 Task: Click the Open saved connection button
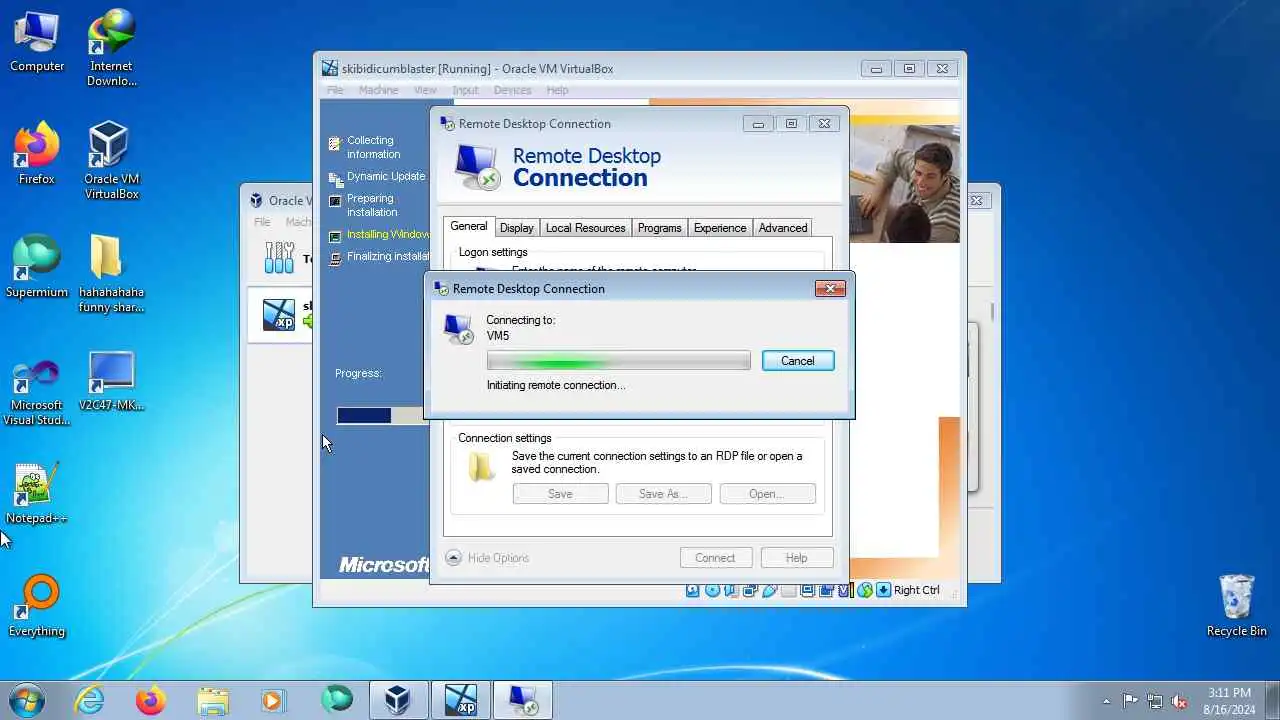tap(767, 494)
